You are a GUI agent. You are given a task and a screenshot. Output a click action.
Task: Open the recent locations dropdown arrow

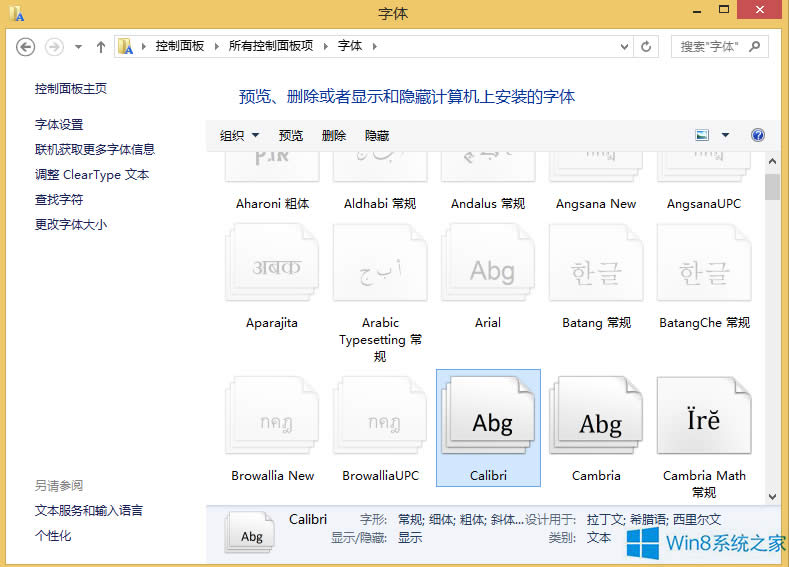[78, 47]
